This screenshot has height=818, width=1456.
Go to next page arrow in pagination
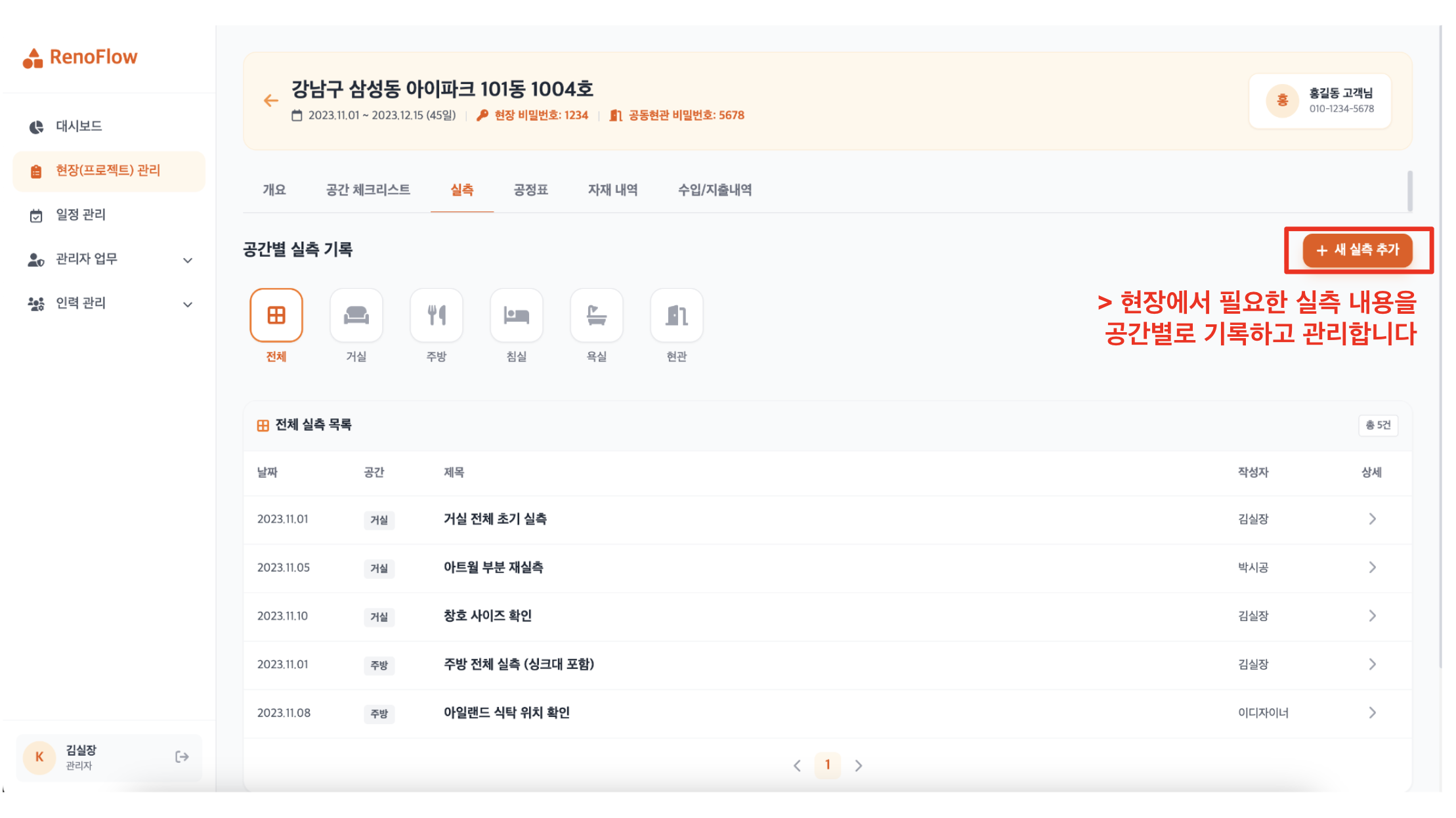(858, 765)
